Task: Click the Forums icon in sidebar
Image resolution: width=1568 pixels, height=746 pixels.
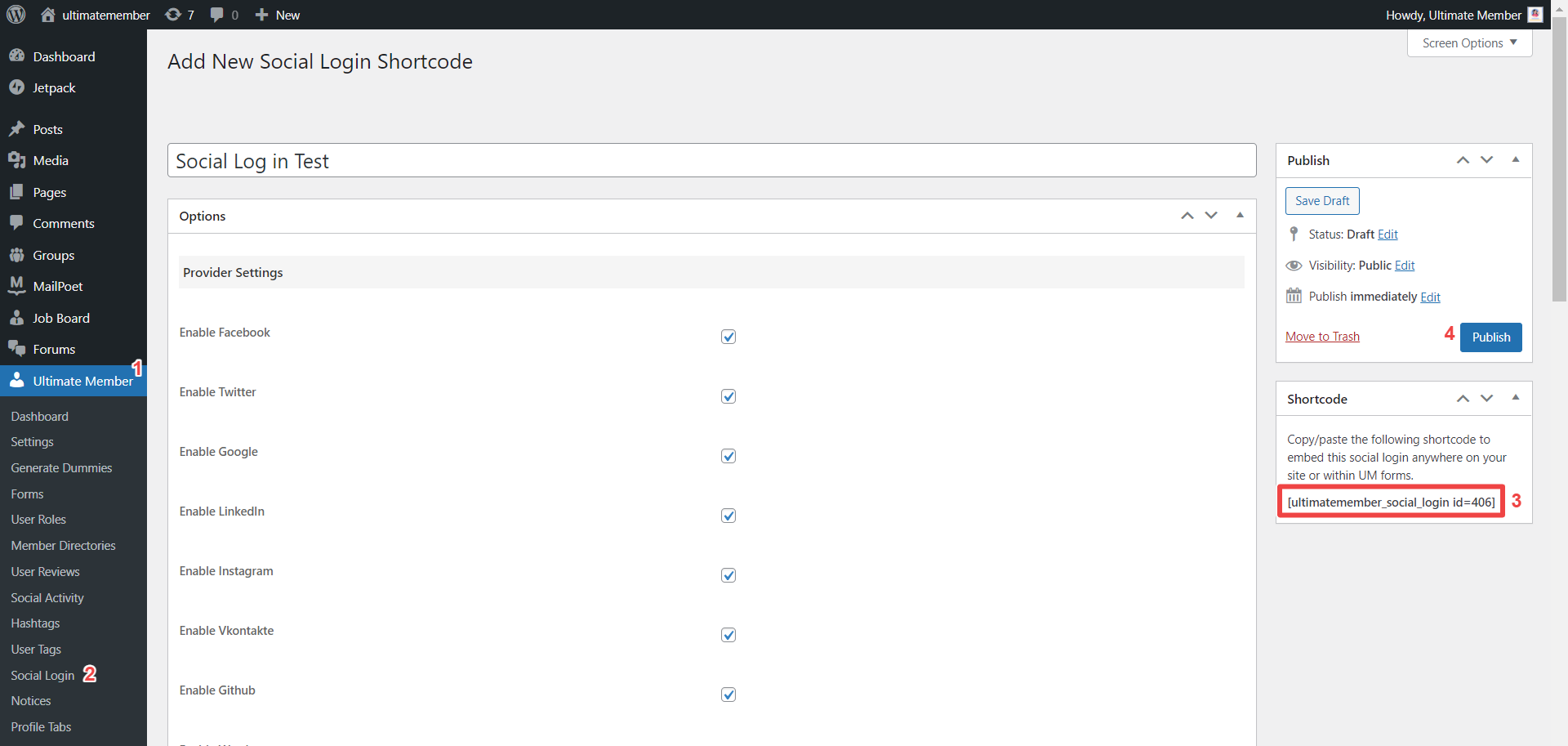Action: (x=16, y=349)
